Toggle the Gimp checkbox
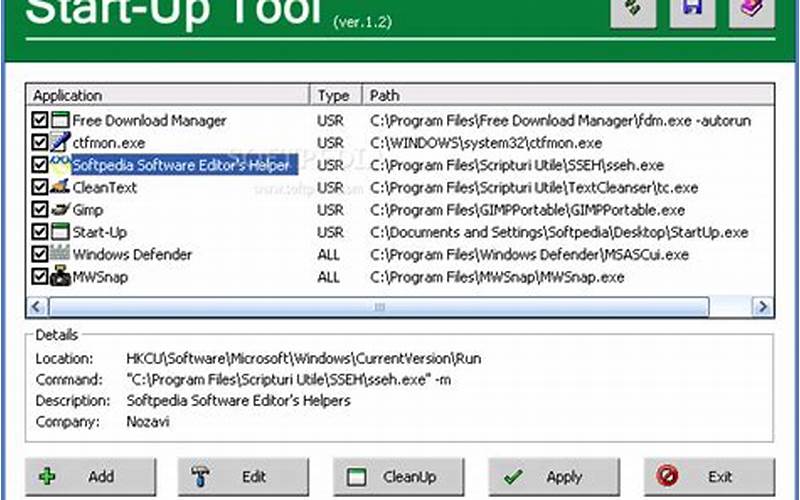The height and width of the screenshot is (500, 800). point(39,210)
